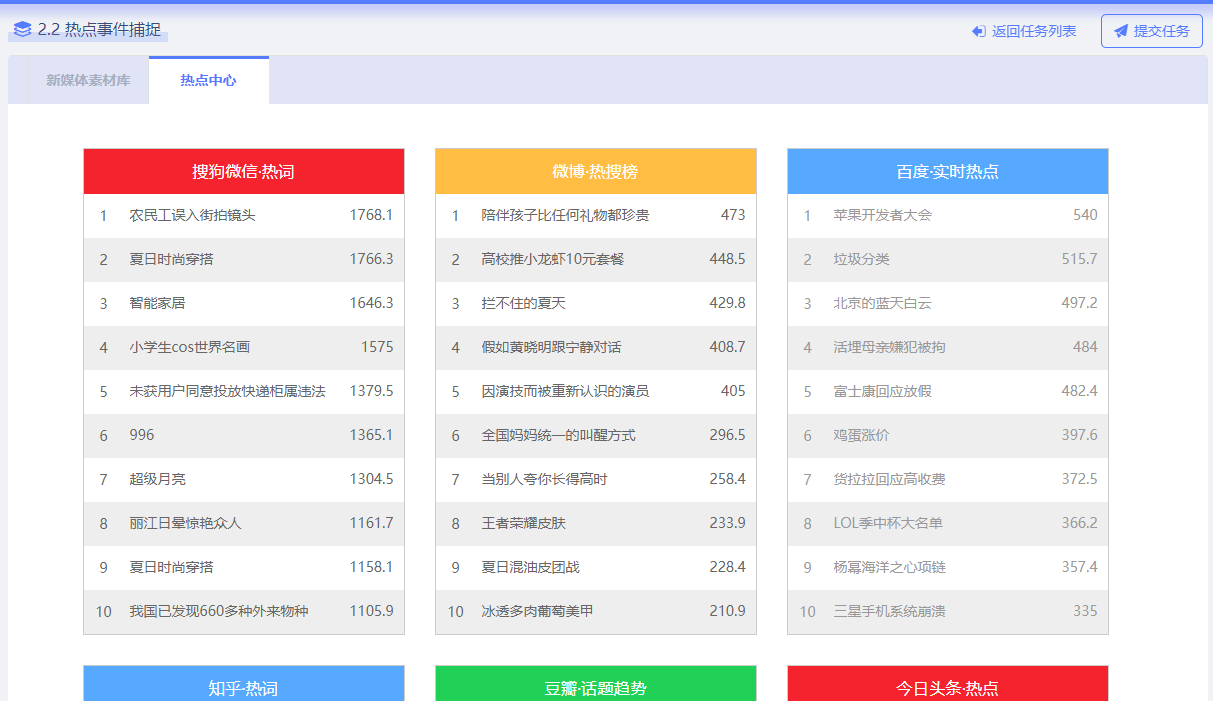
Task: Open the 返回任务列表 link
Action: pyautogui.click(x=1024, y=31)
